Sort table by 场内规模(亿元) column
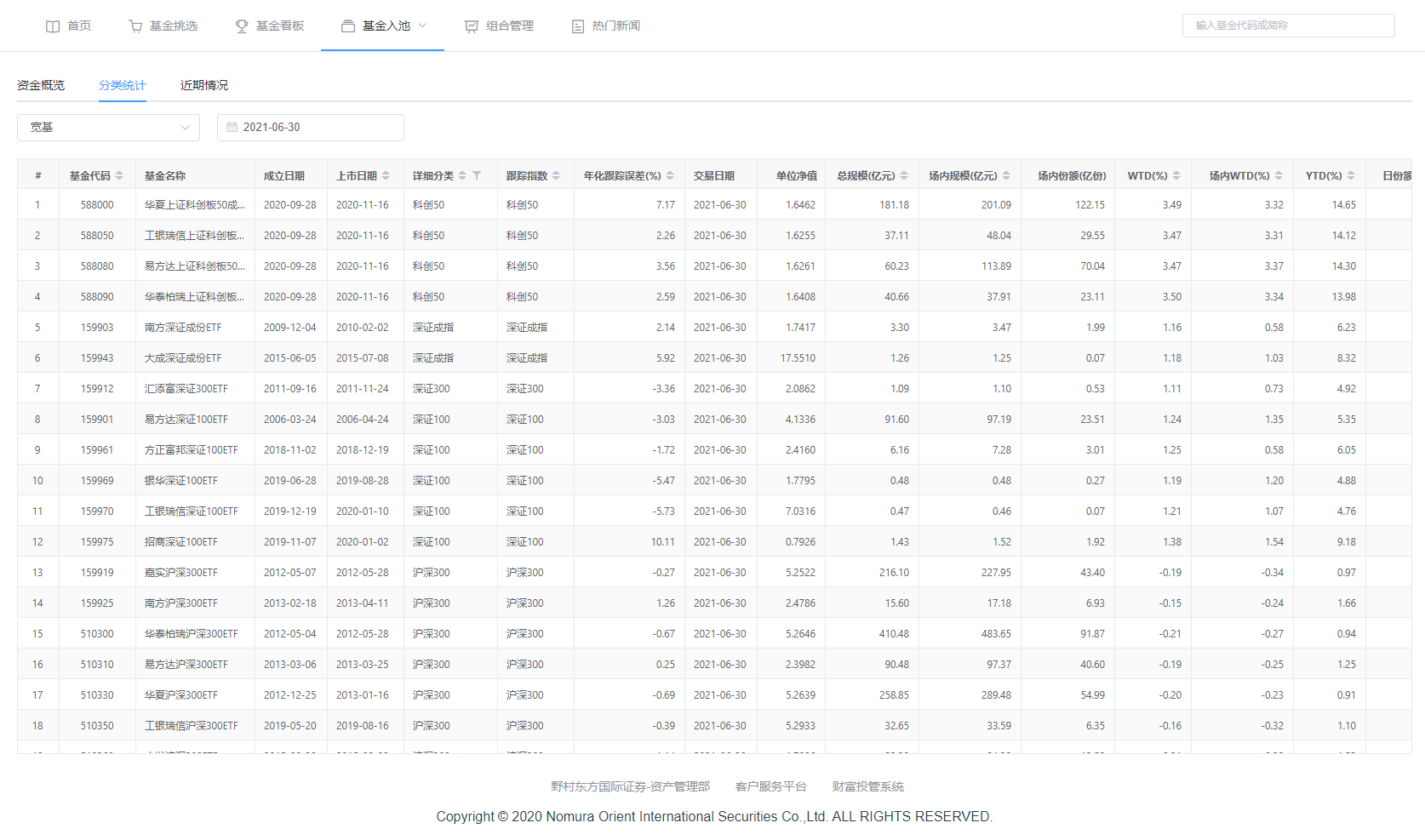The height and width of the screenshot is (840, 1425). click(1006, 175)
